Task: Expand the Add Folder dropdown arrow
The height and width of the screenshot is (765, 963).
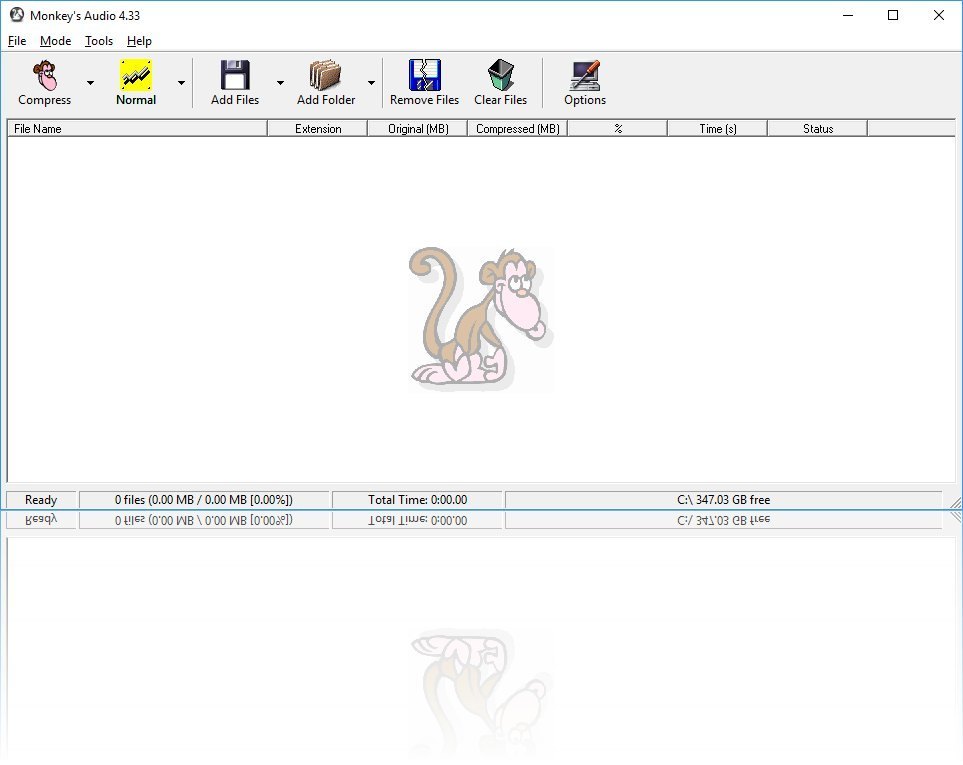Action: [370, 84]
